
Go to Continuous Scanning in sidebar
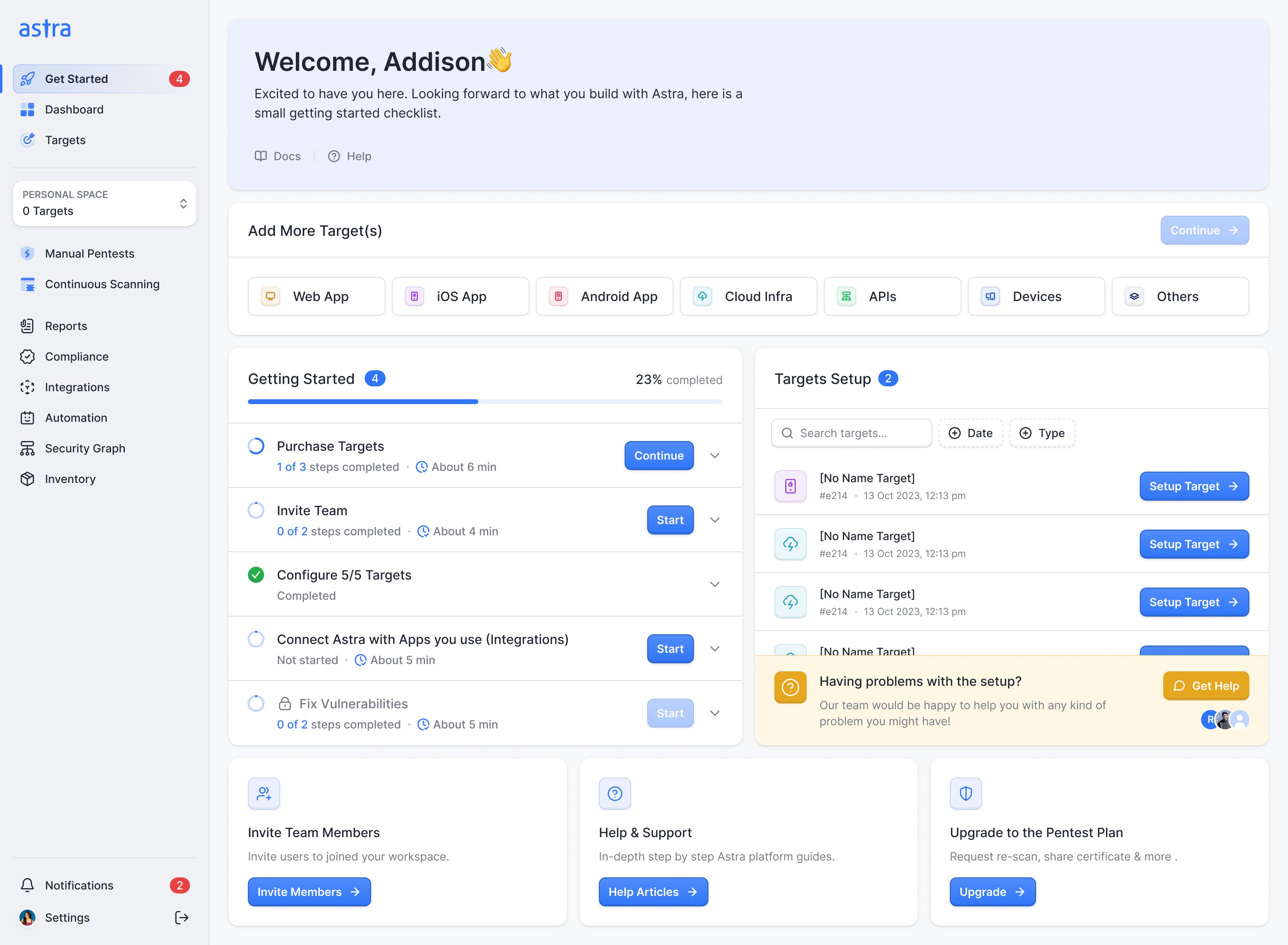pyautogui.click(x=102, y=284)
